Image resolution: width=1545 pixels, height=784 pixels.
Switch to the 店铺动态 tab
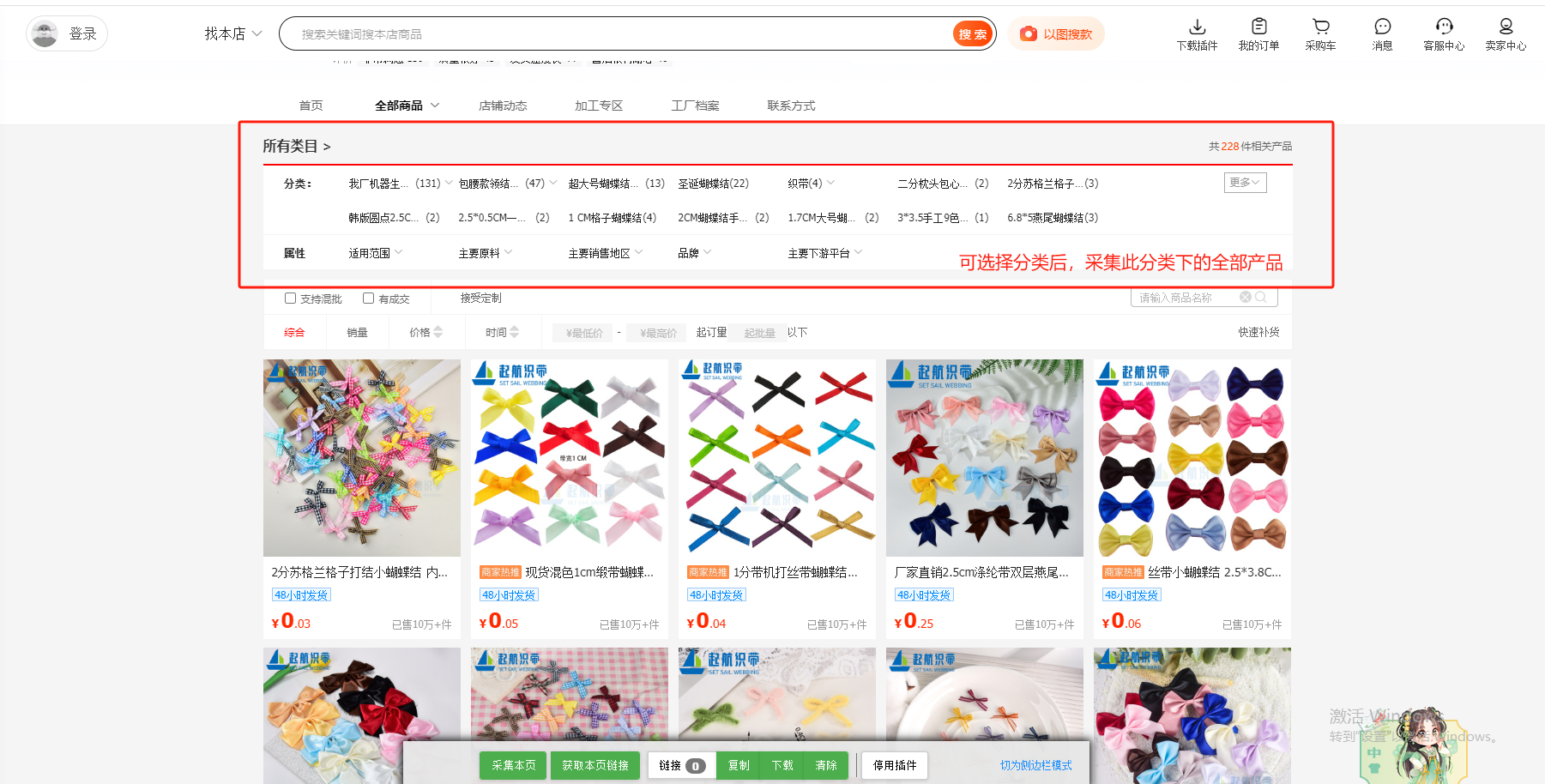pyautogui.click(x=503, y=106)
